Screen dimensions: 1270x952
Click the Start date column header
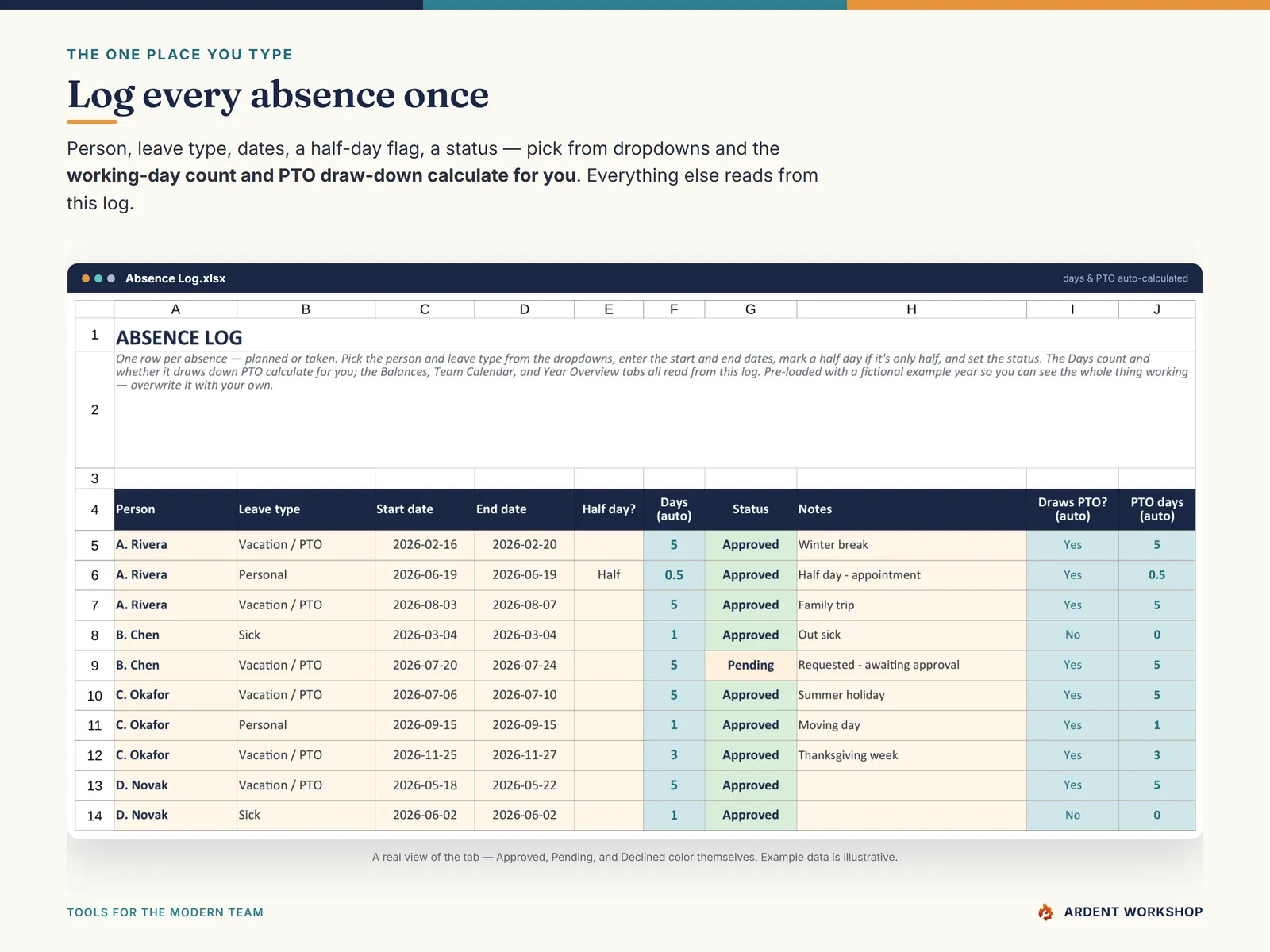(x=425, y=509)
